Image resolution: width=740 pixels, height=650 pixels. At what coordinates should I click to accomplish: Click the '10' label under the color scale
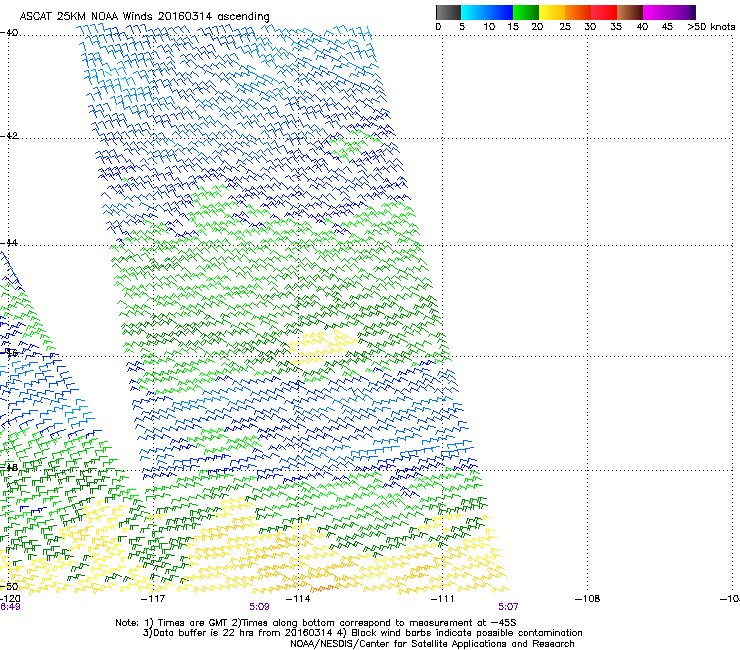489,26
